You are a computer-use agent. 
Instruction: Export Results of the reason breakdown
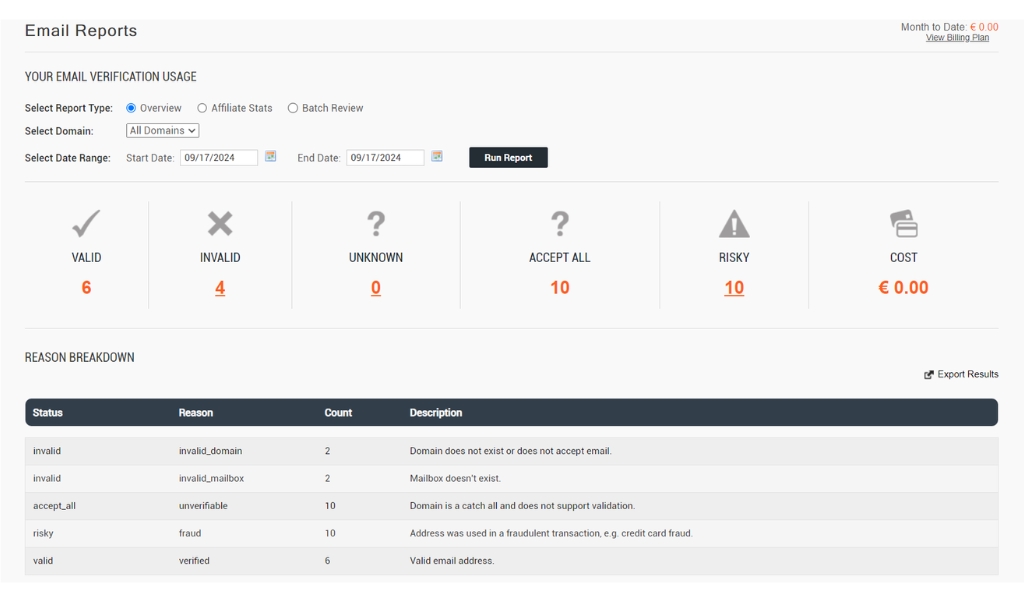coord(968,374)
